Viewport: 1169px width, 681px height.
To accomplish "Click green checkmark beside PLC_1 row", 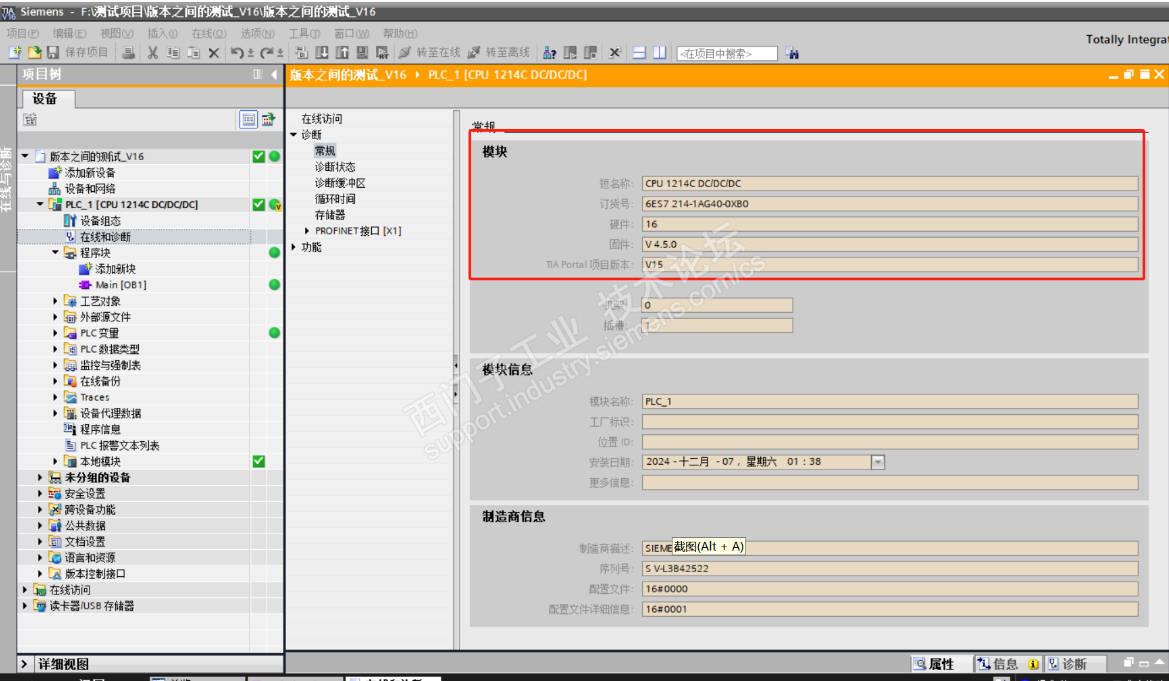I will pyautogui.click(x=258, y=204).
